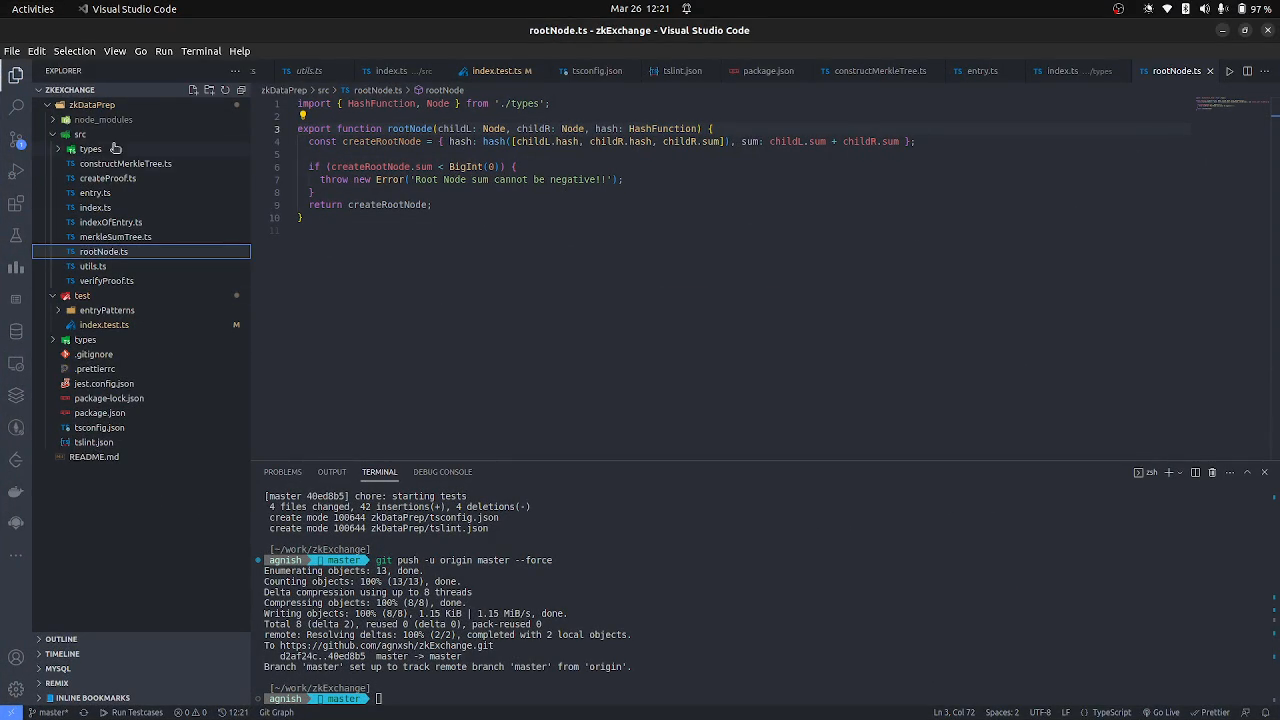This screenshot has height=720, width=1280.
Task: Open Source Control view with badge
Action: point(16,139)
